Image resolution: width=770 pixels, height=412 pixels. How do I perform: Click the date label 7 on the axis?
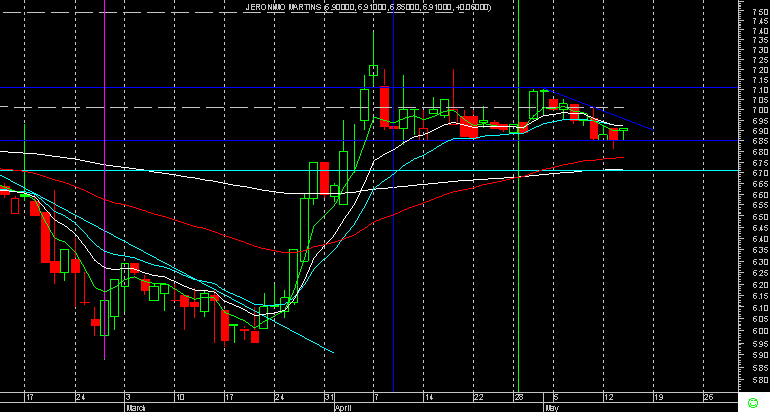376,397
